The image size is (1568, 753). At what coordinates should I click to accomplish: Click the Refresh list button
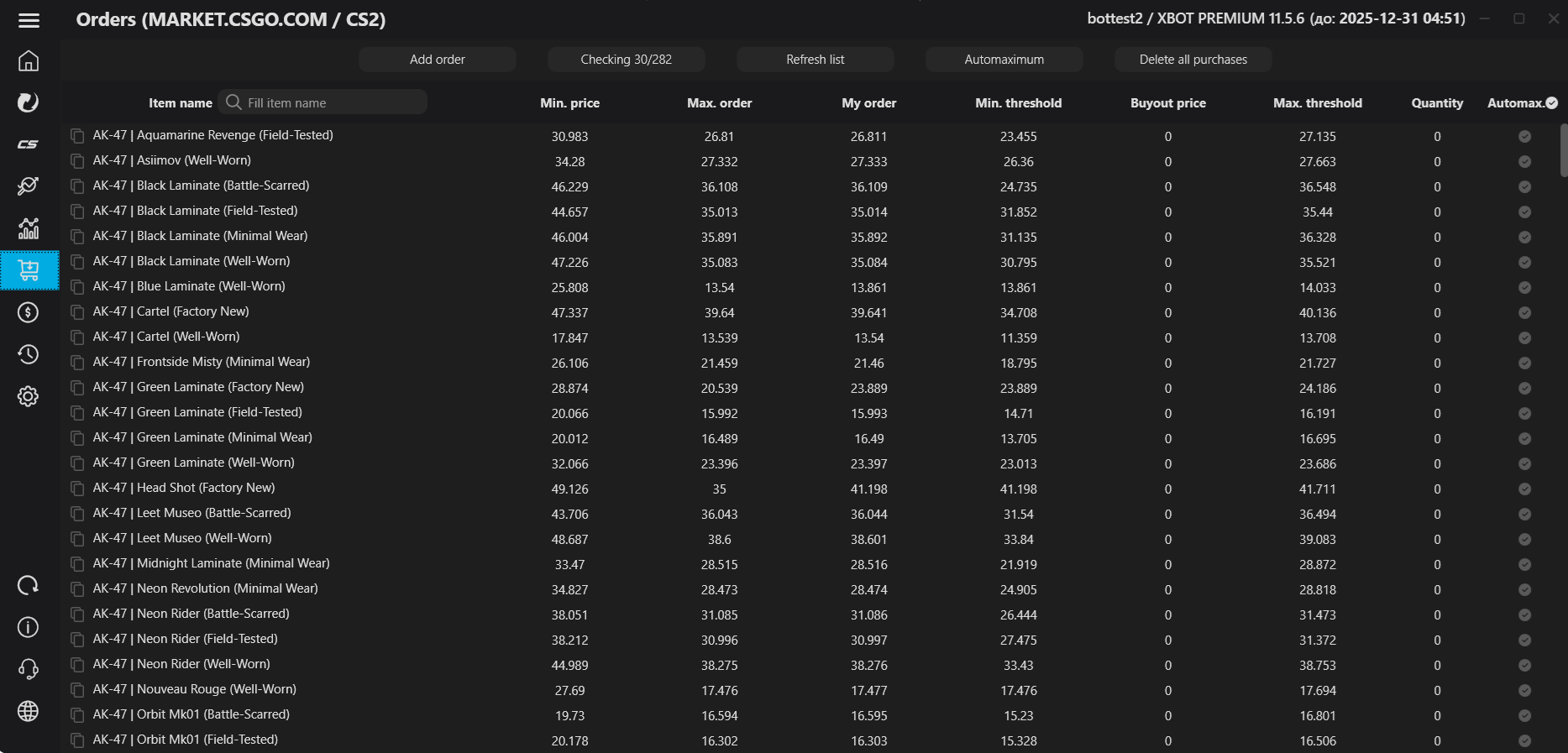(x=815, y=60)
